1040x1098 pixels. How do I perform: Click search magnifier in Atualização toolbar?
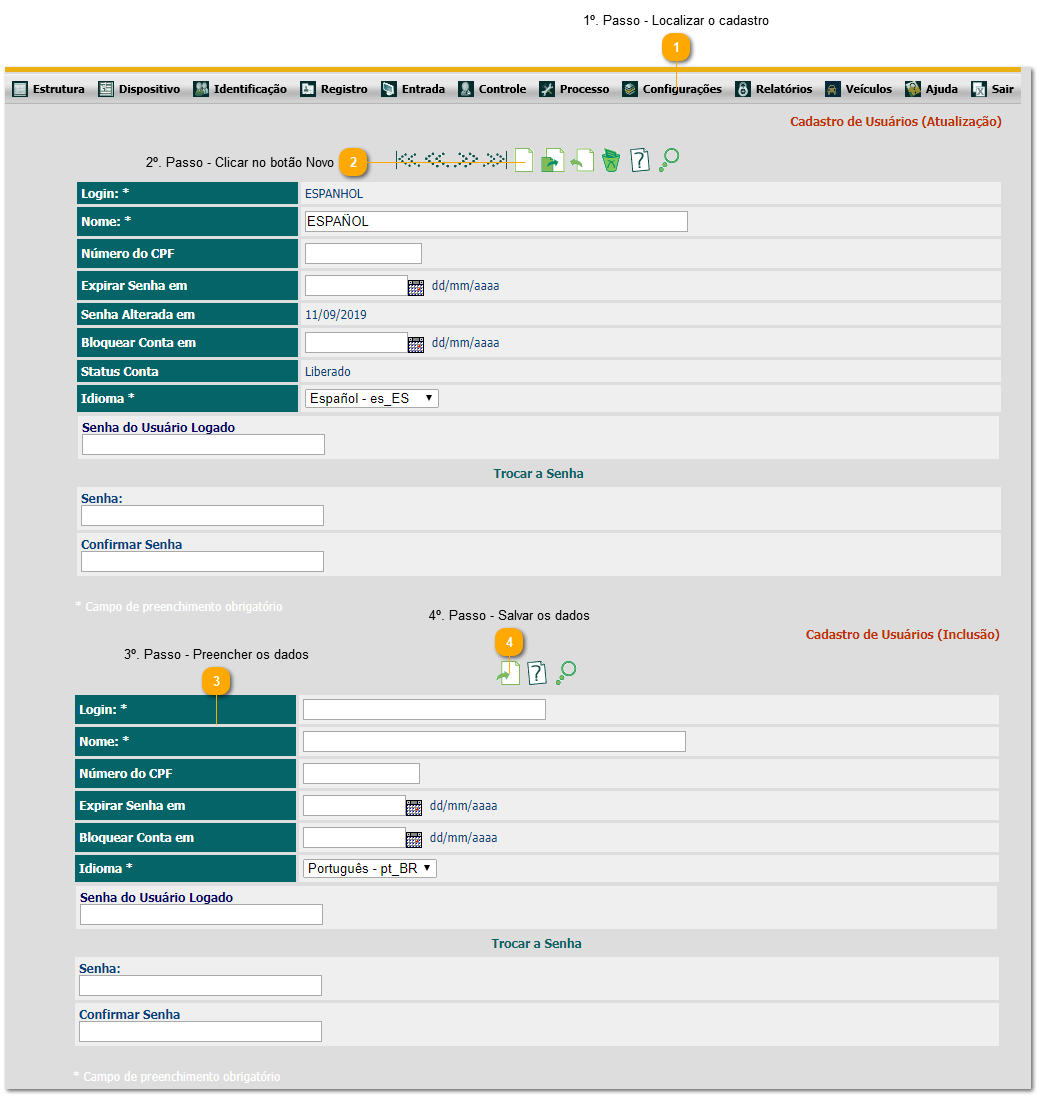pos(669,160)
